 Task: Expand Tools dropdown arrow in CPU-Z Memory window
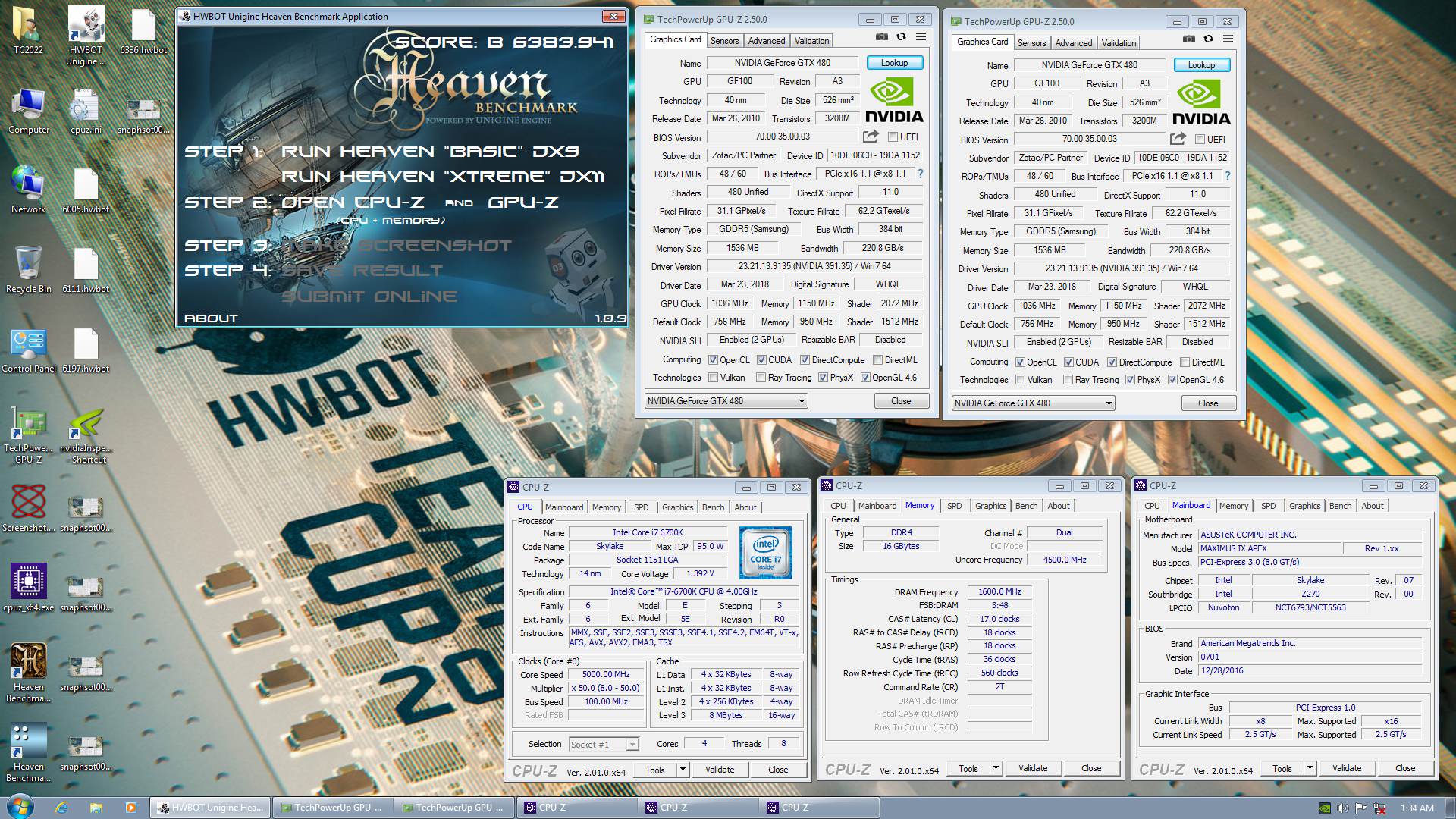click(996, 768)
